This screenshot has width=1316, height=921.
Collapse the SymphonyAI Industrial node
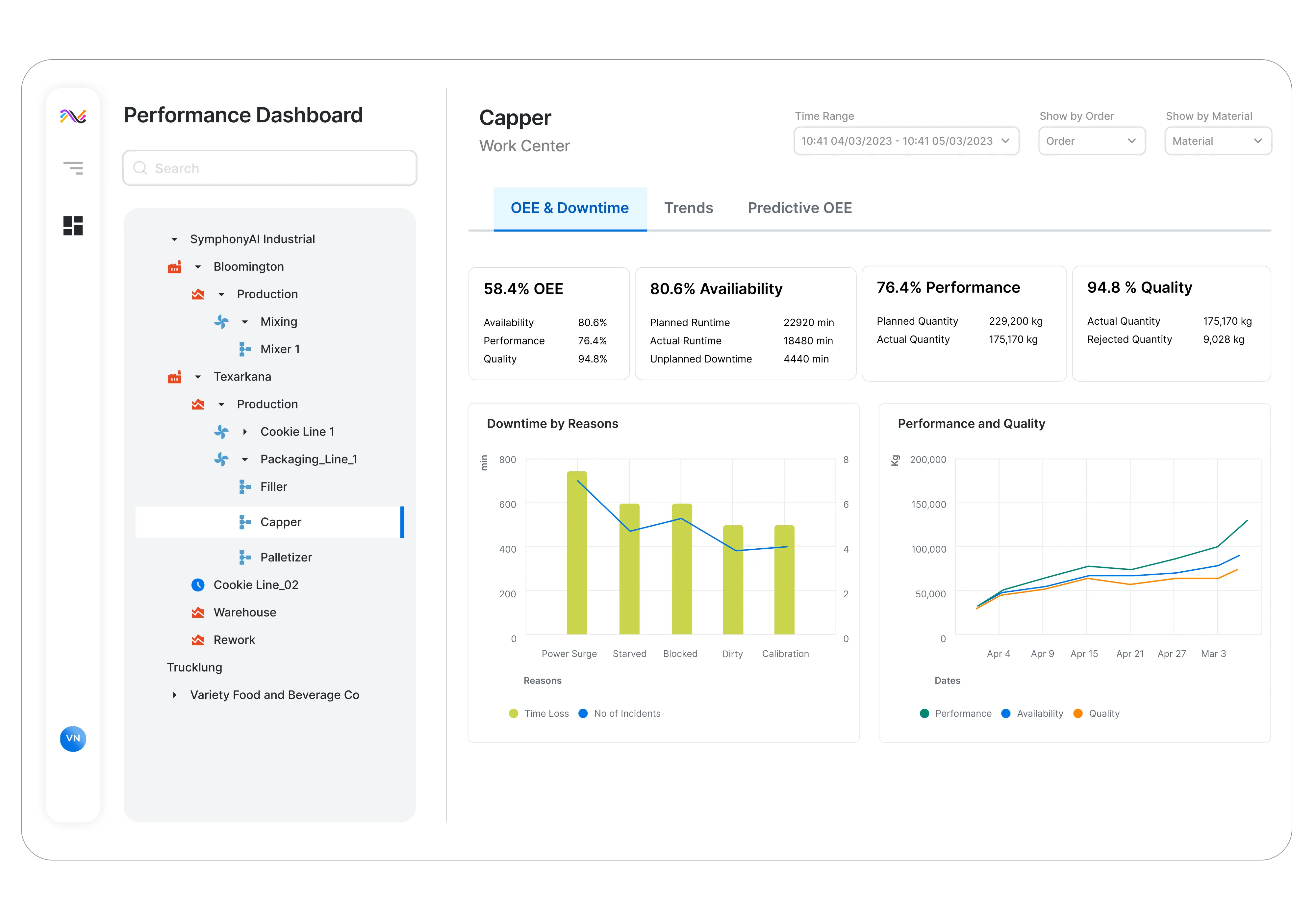tap(174, 239)
